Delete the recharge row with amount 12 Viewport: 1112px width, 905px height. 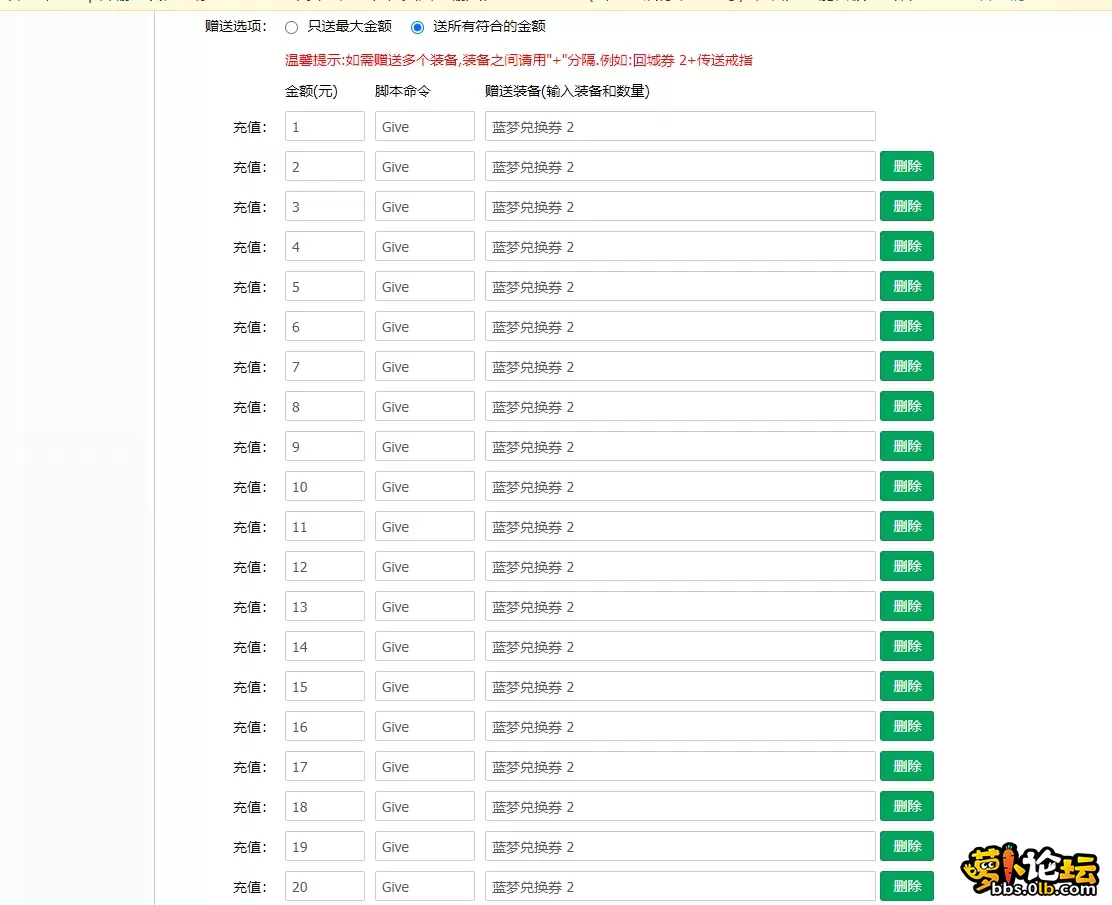click(x=906, y=566)
